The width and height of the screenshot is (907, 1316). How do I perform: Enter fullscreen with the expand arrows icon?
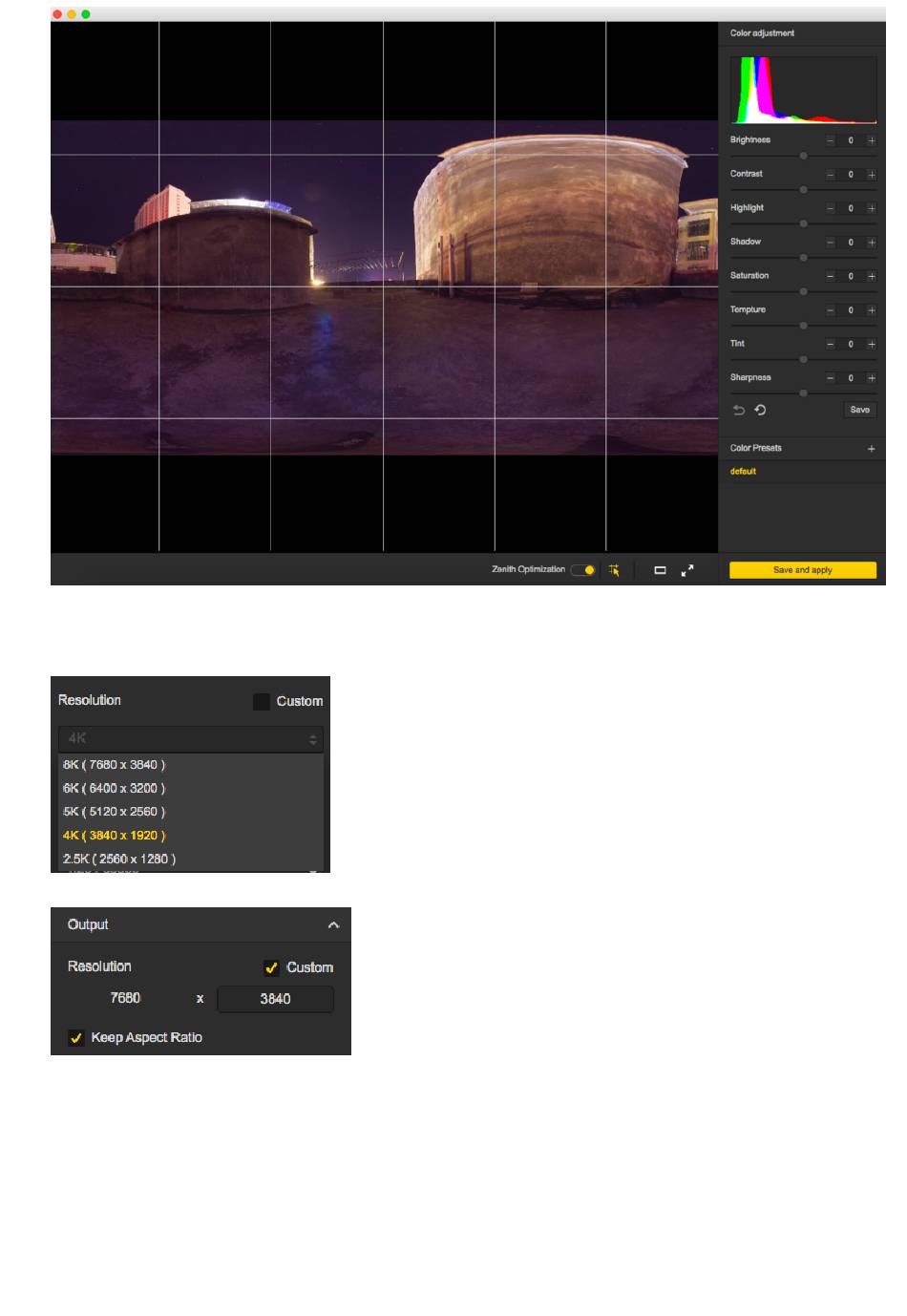click(687, 570)
